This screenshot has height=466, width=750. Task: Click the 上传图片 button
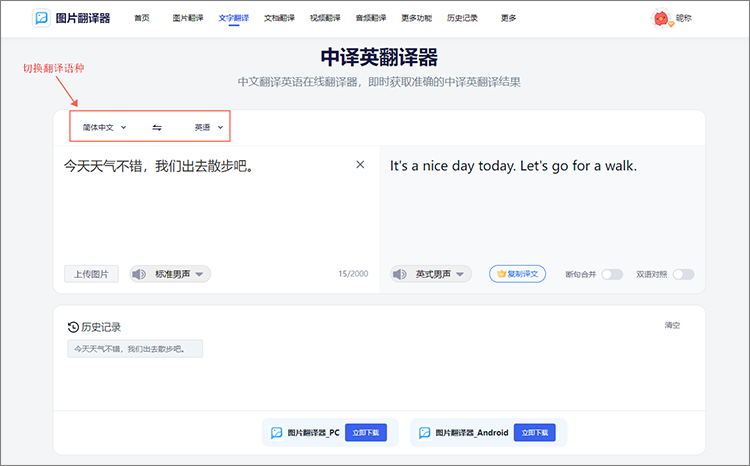tap(91, 274)
